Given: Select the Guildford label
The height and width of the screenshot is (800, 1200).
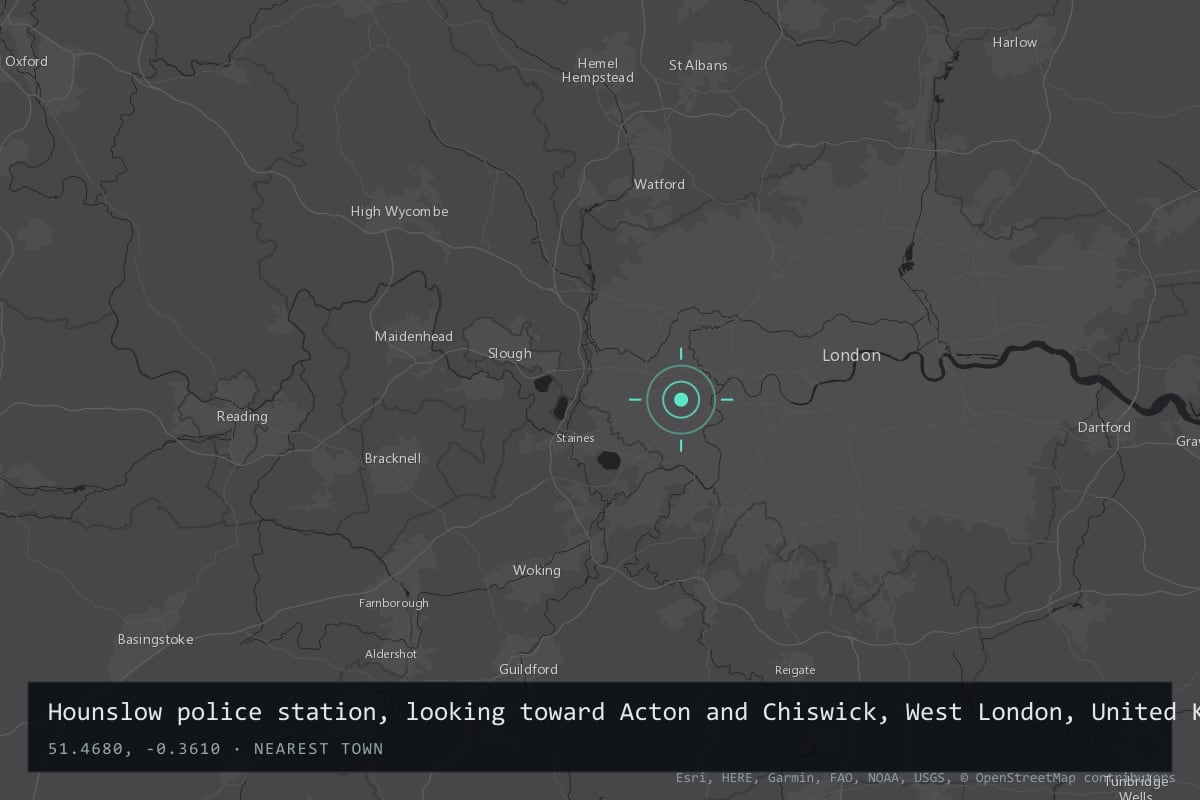Looking at the screenshot, I should tap(528, 669).
